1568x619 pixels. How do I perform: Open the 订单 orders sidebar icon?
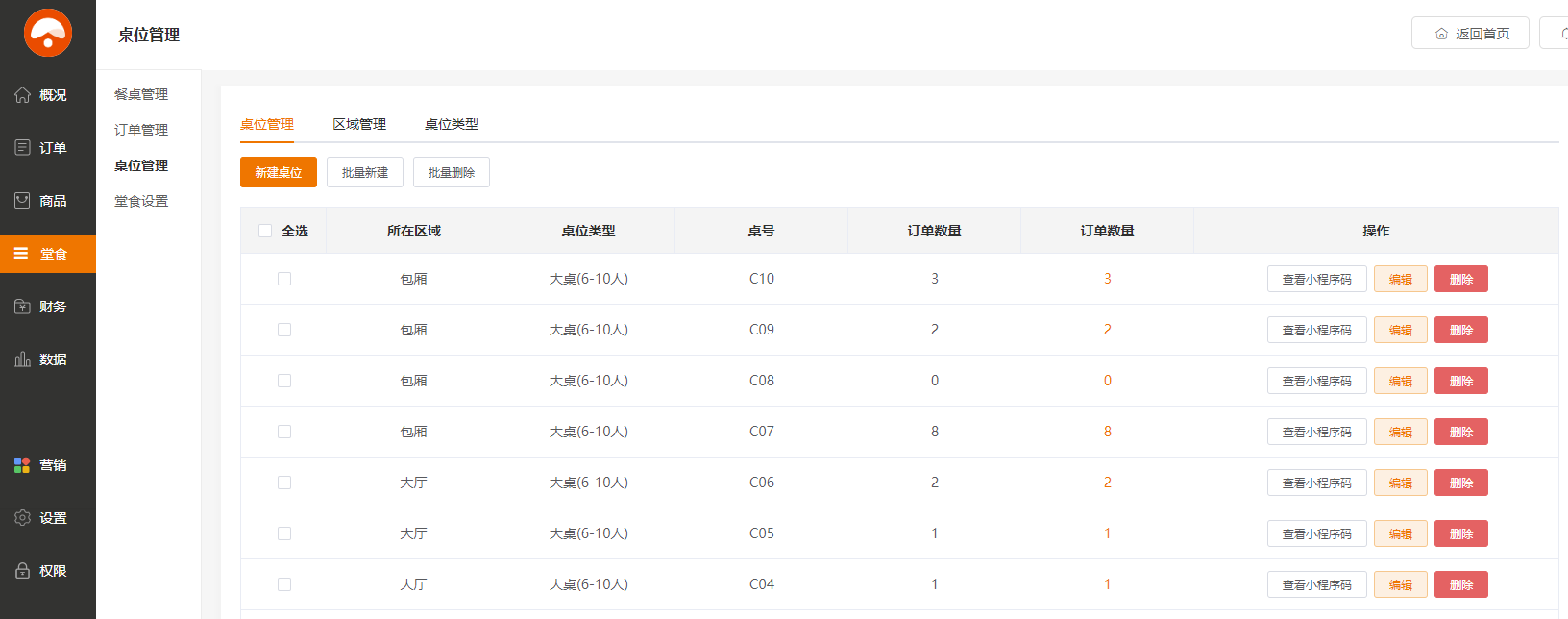pyautogui.click(x=23, y=148)
